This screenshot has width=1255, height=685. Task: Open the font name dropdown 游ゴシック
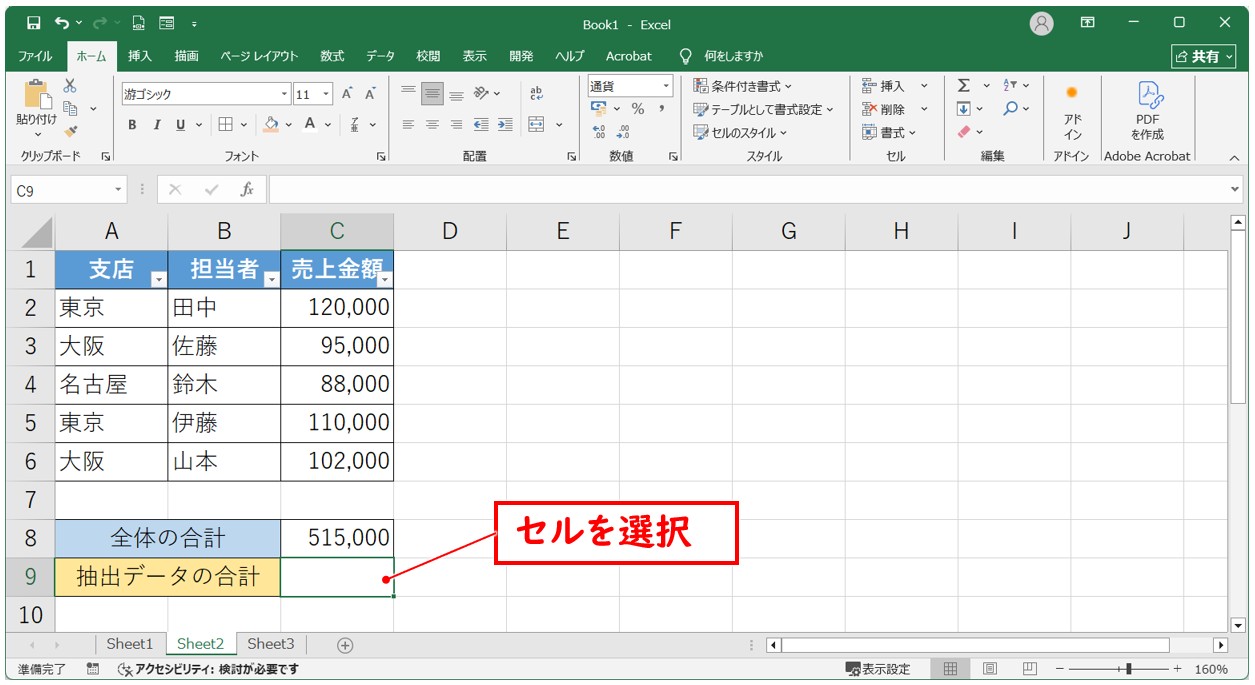click(284, 94)
